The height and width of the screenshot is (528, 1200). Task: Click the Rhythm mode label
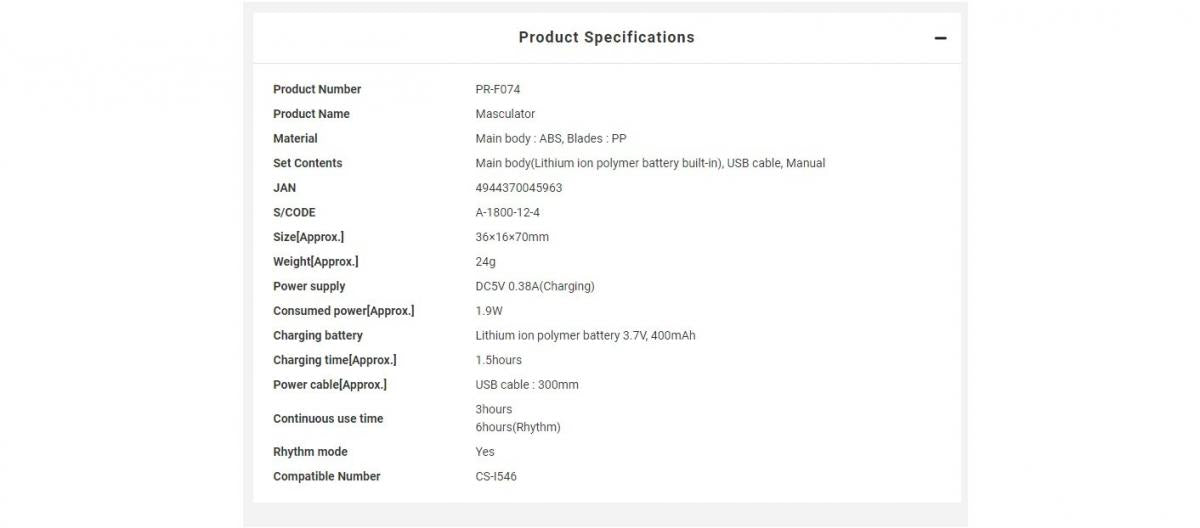point(310,452)
